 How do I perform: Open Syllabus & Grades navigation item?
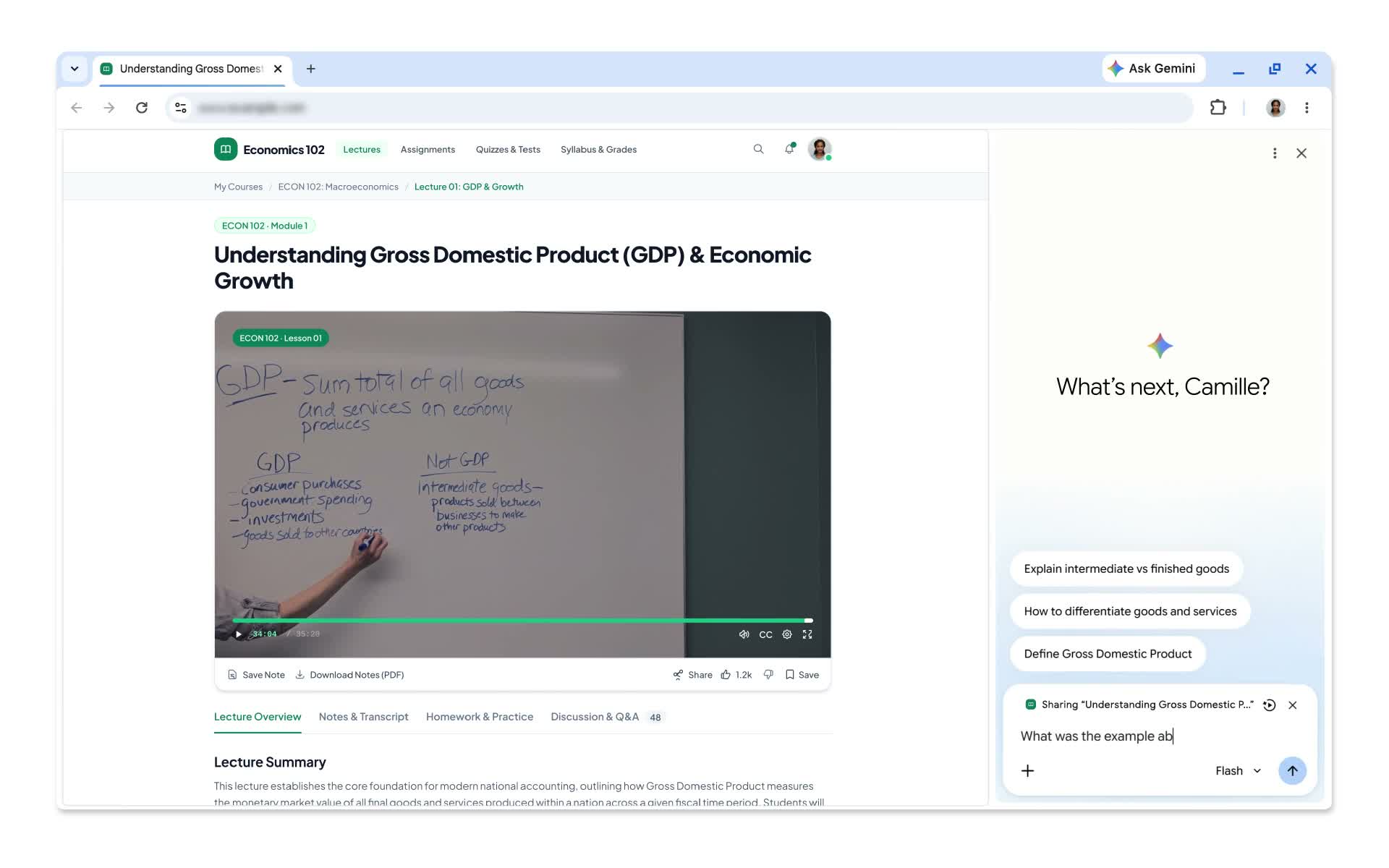pyautogui.click(x=598, y=150)
